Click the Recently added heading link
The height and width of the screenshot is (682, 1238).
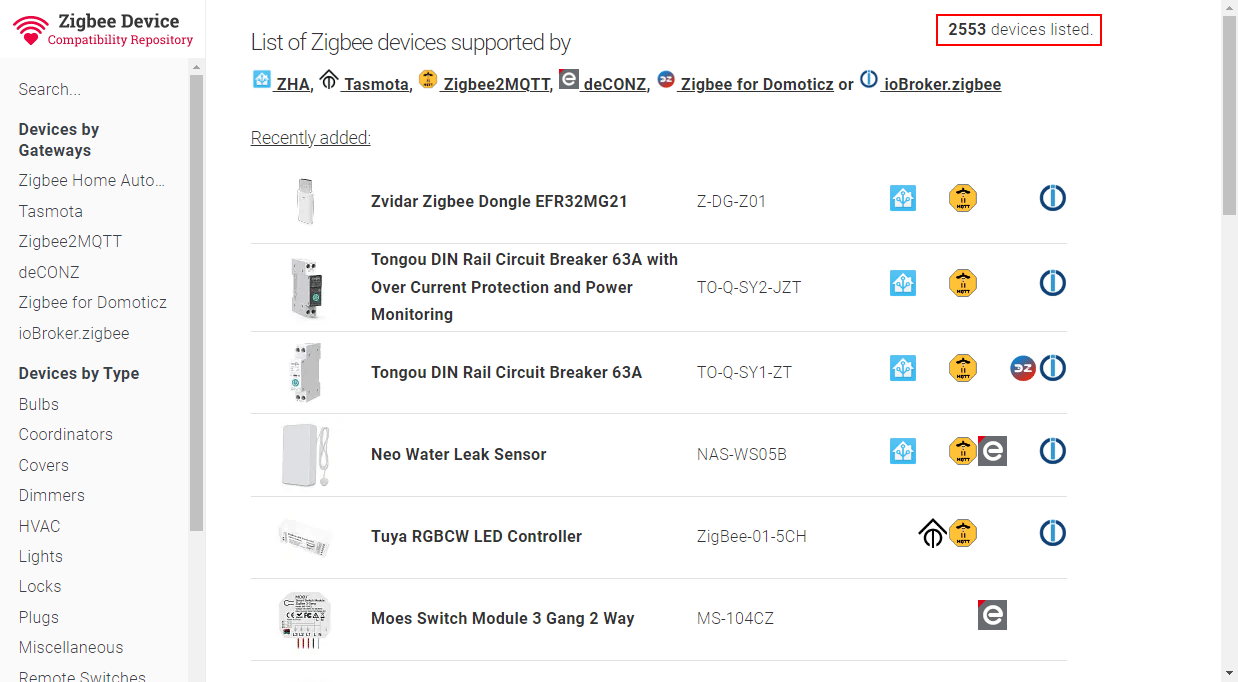click(x=310, y=138)
